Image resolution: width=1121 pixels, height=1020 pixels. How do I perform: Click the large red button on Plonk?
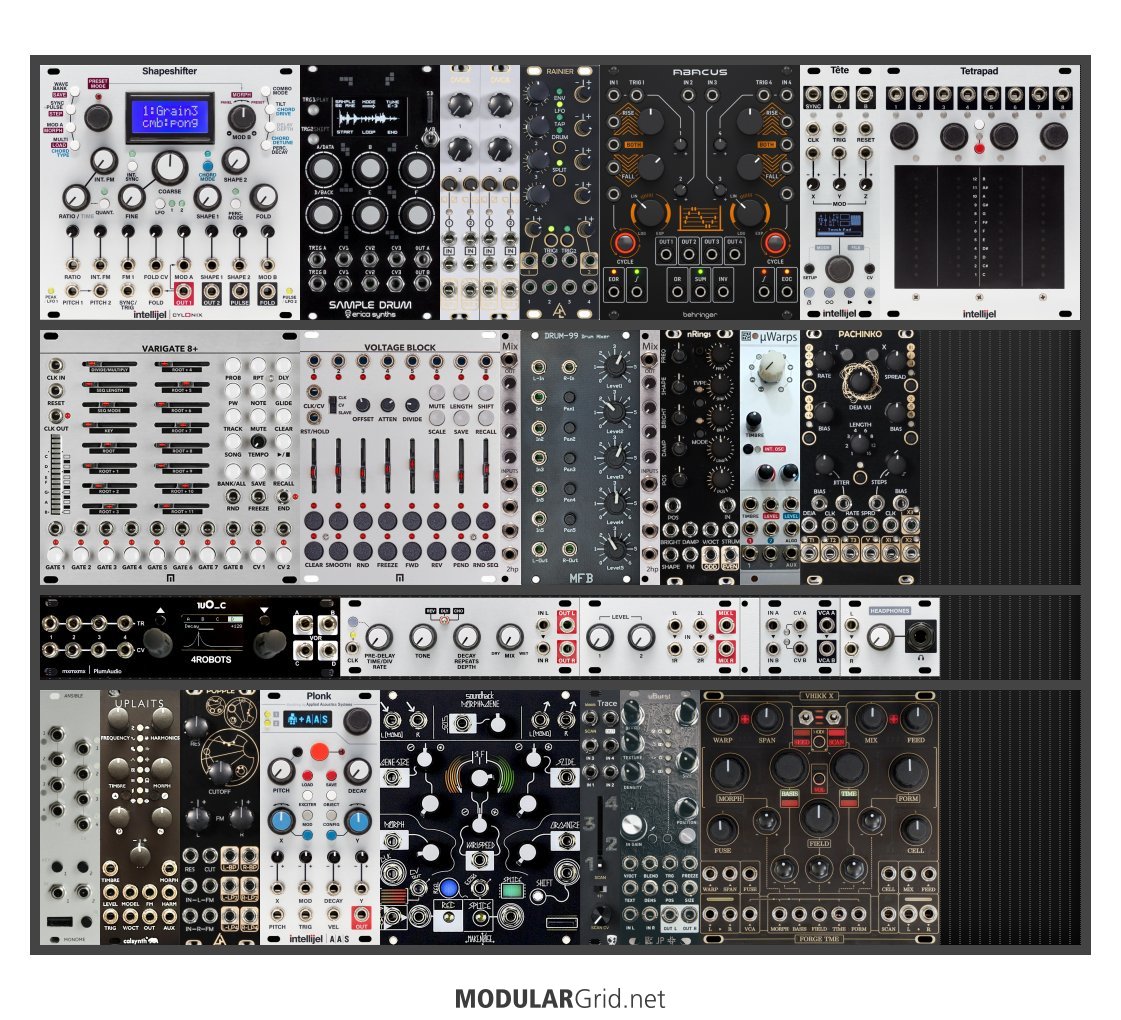(x=319, y=752)
